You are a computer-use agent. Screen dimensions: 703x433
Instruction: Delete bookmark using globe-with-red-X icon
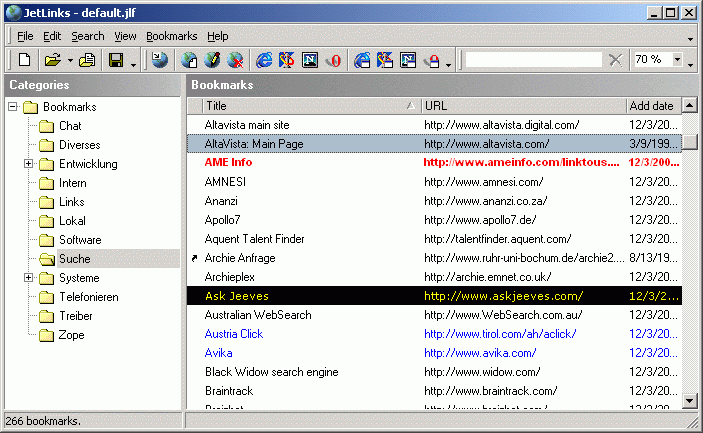click(235, 60)
